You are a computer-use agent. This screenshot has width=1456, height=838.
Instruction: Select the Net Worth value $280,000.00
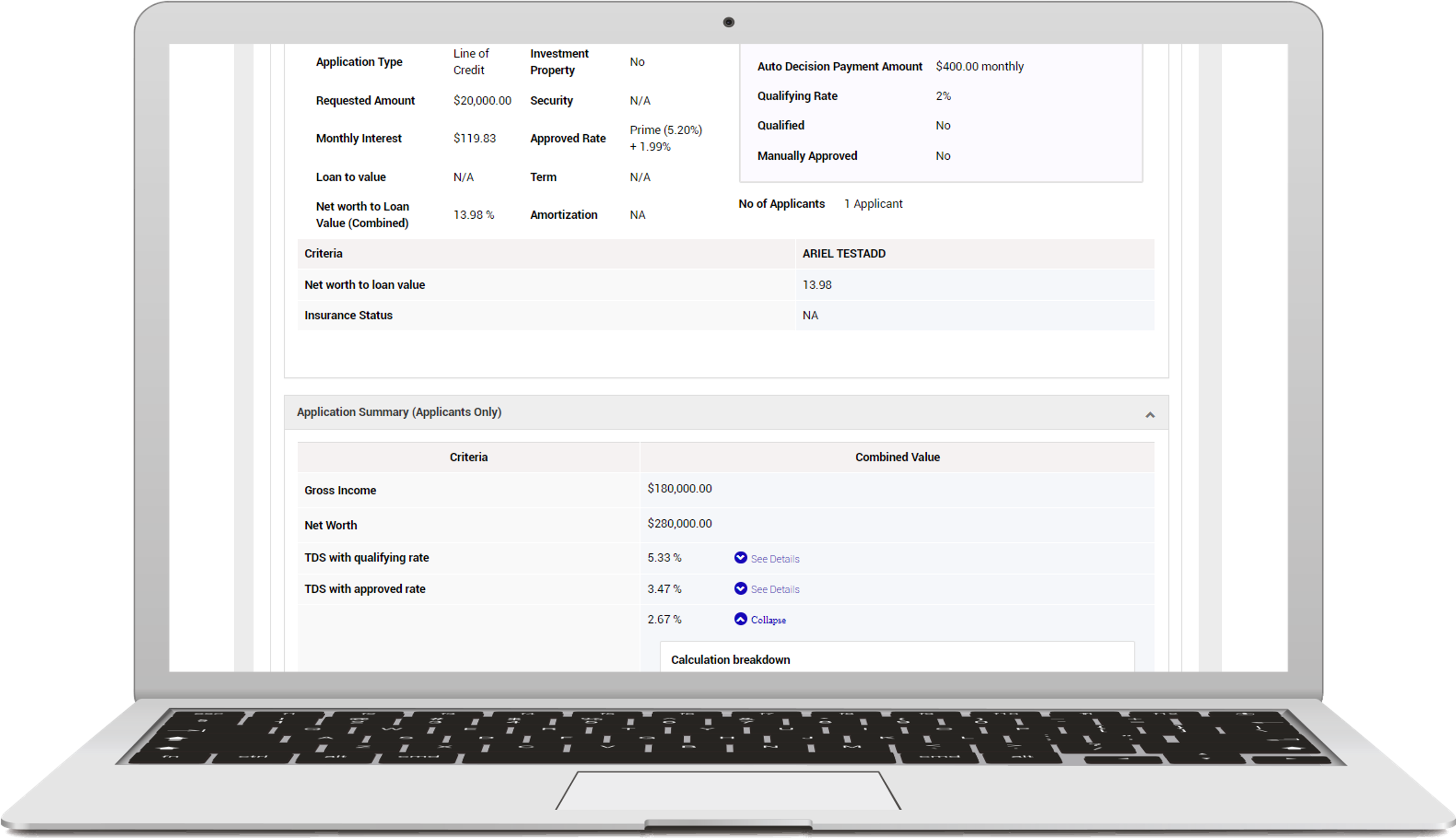[679, 523]
